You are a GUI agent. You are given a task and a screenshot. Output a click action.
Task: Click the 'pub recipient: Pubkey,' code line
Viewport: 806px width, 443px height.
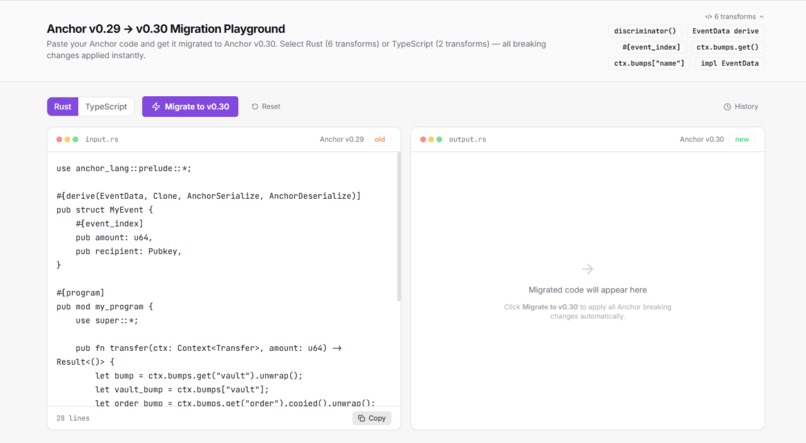point(129,251)
